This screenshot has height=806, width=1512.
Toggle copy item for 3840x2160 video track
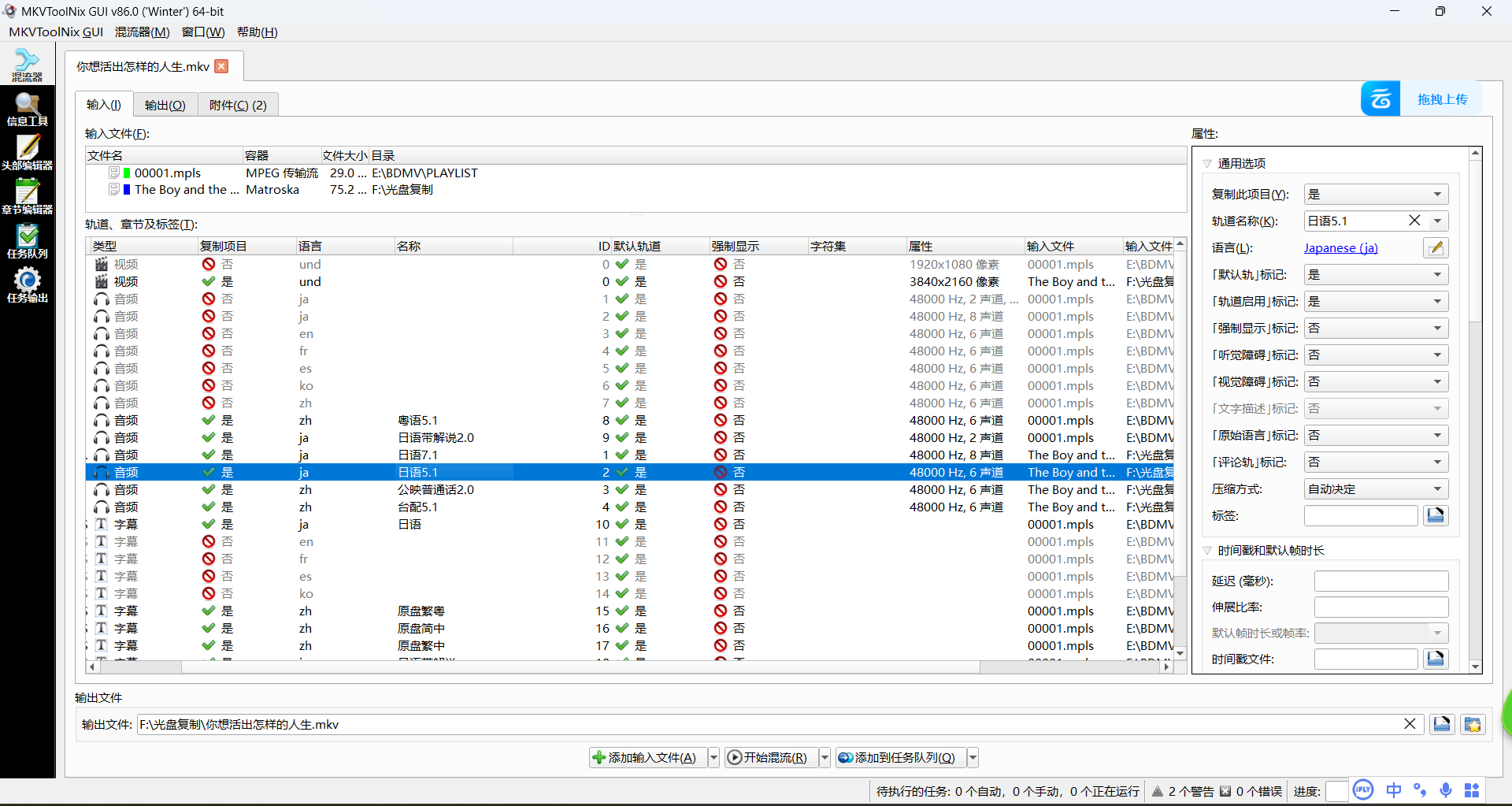point(209,282)
